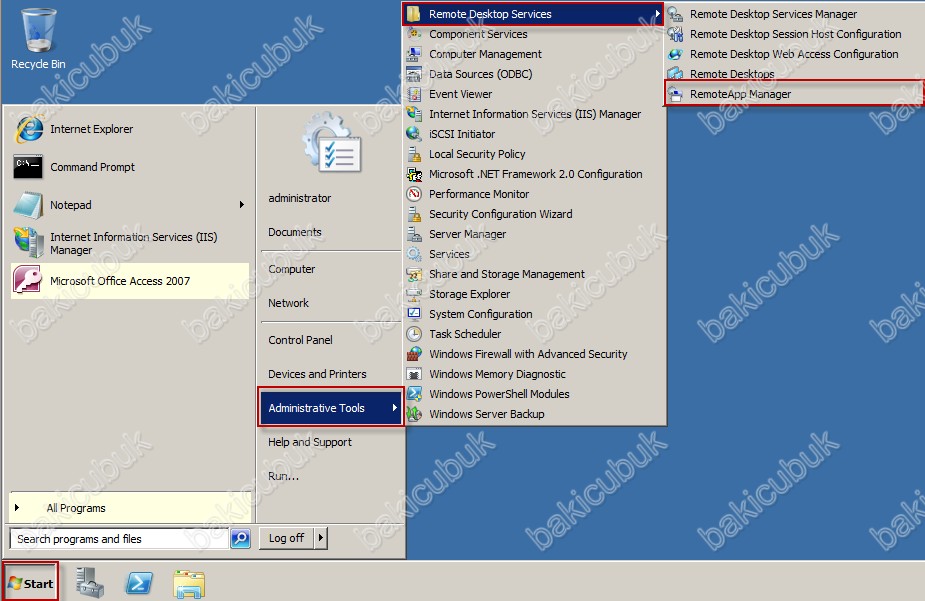
Task: Click the iSCSI Initiator icon
Action: [414, 134]
